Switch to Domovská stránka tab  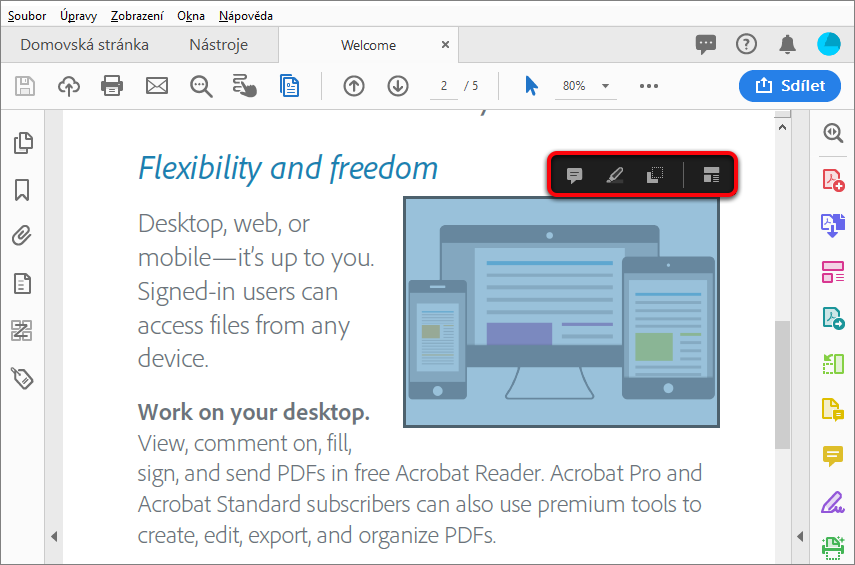click(85, 45)
